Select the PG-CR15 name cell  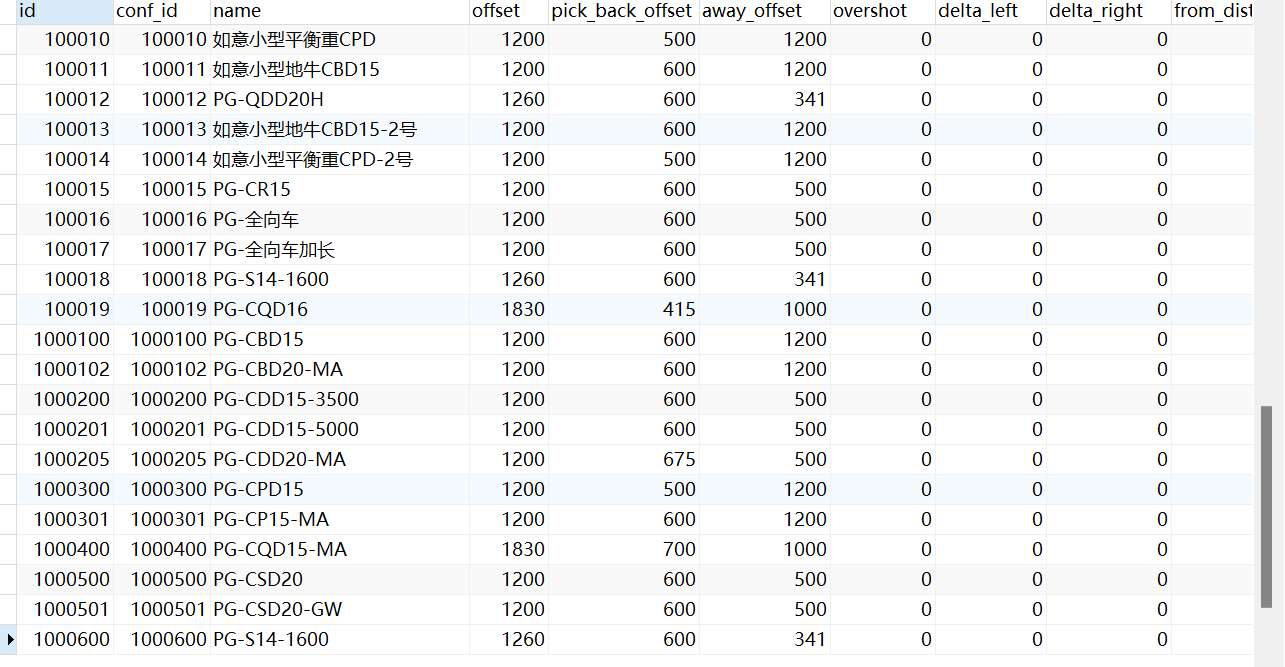[x=340, y=189]
